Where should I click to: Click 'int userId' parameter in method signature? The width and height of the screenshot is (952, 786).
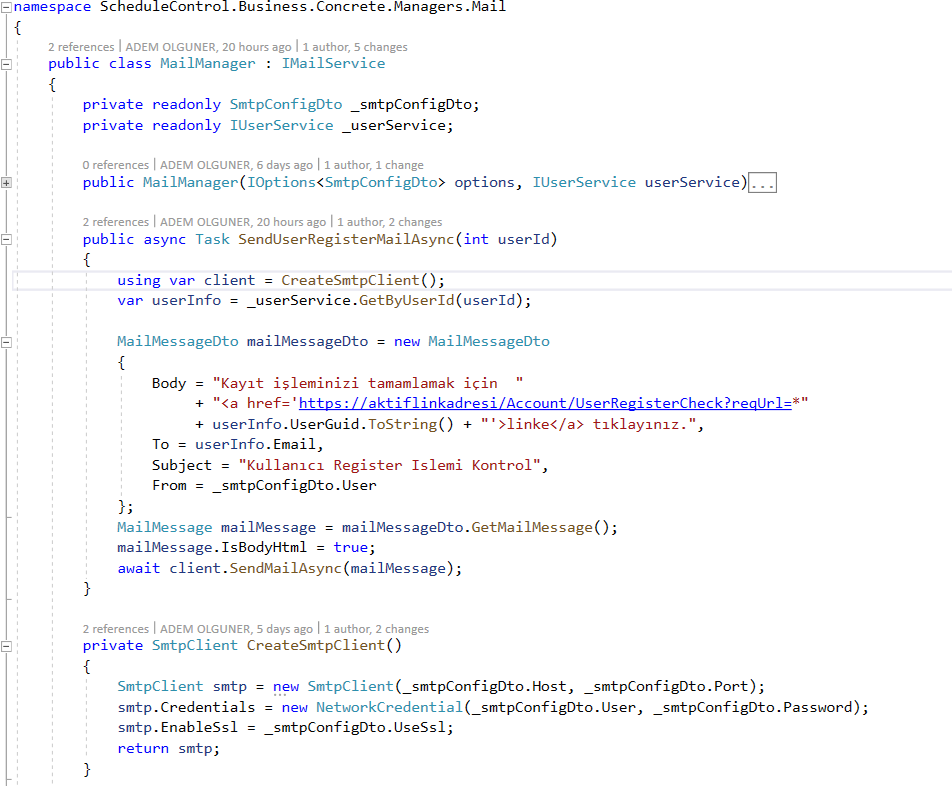(506, 240)
